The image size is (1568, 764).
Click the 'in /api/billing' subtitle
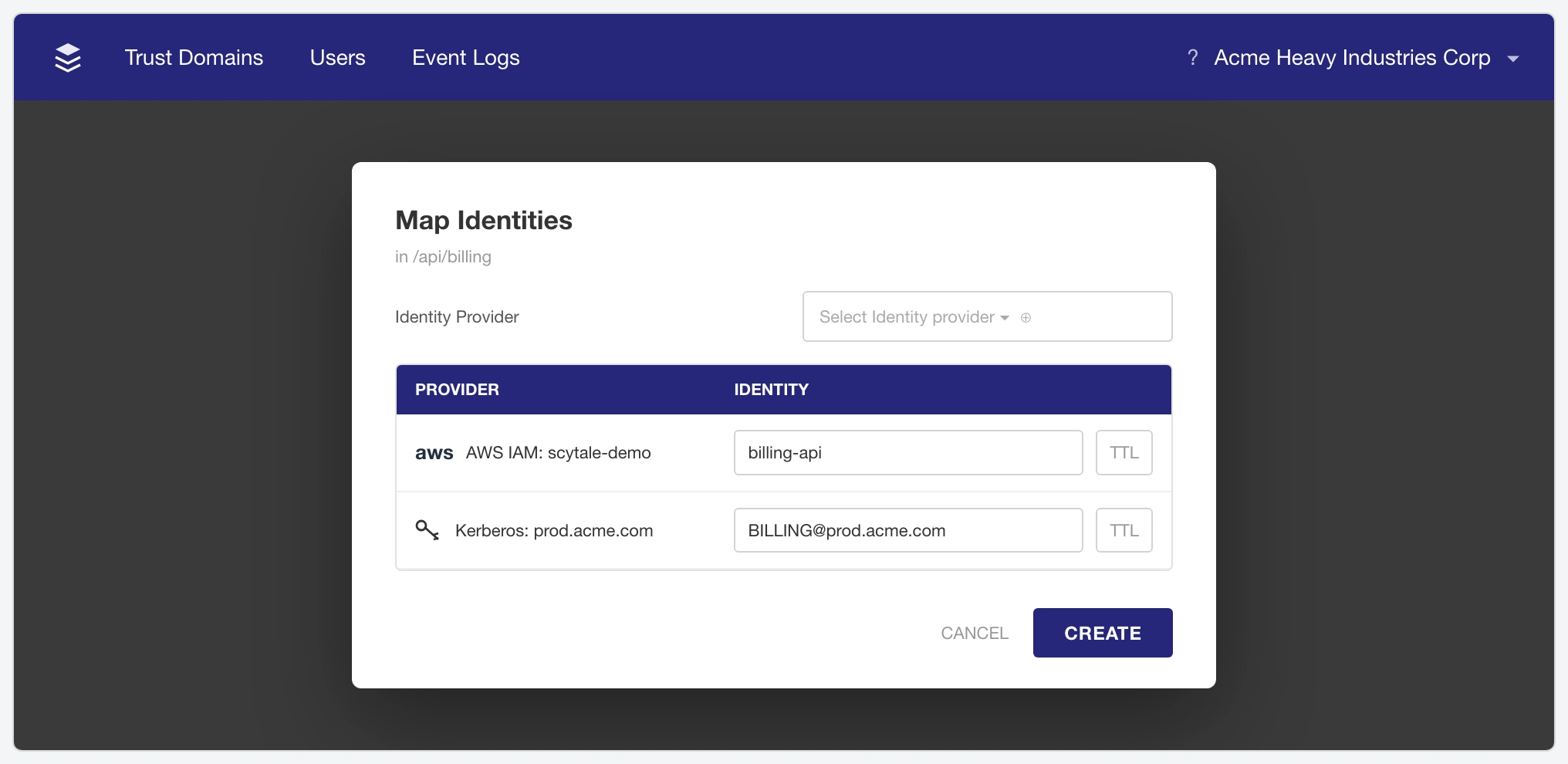[443, 257]
